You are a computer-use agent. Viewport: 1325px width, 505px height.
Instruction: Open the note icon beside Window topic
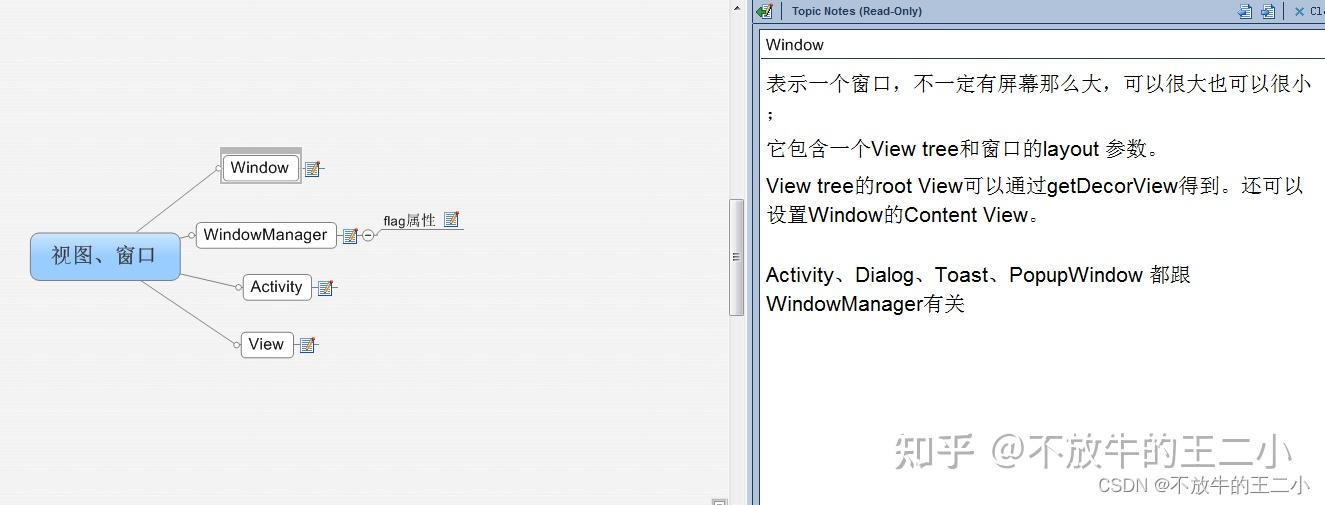point(312,169)
